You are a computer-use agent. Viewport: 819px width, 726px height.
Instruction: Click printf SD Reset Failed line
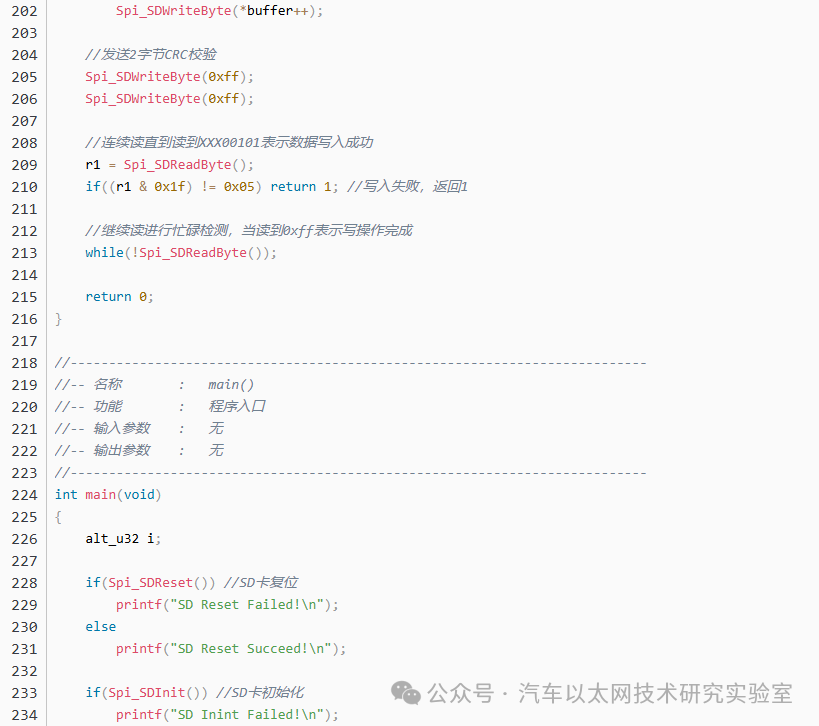(x=227, y=605)
